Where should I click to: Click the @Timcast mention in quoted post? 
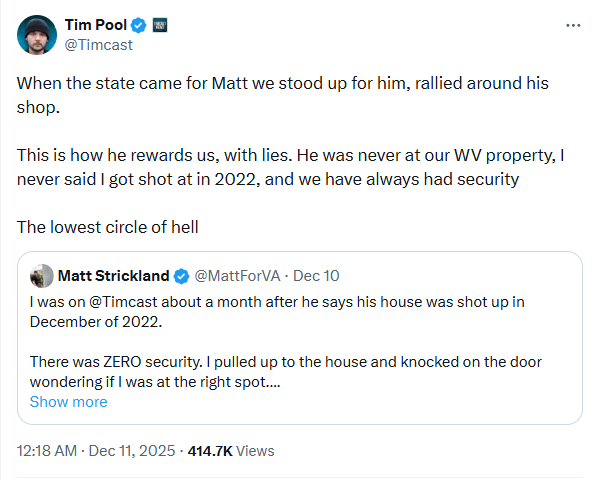123,302
